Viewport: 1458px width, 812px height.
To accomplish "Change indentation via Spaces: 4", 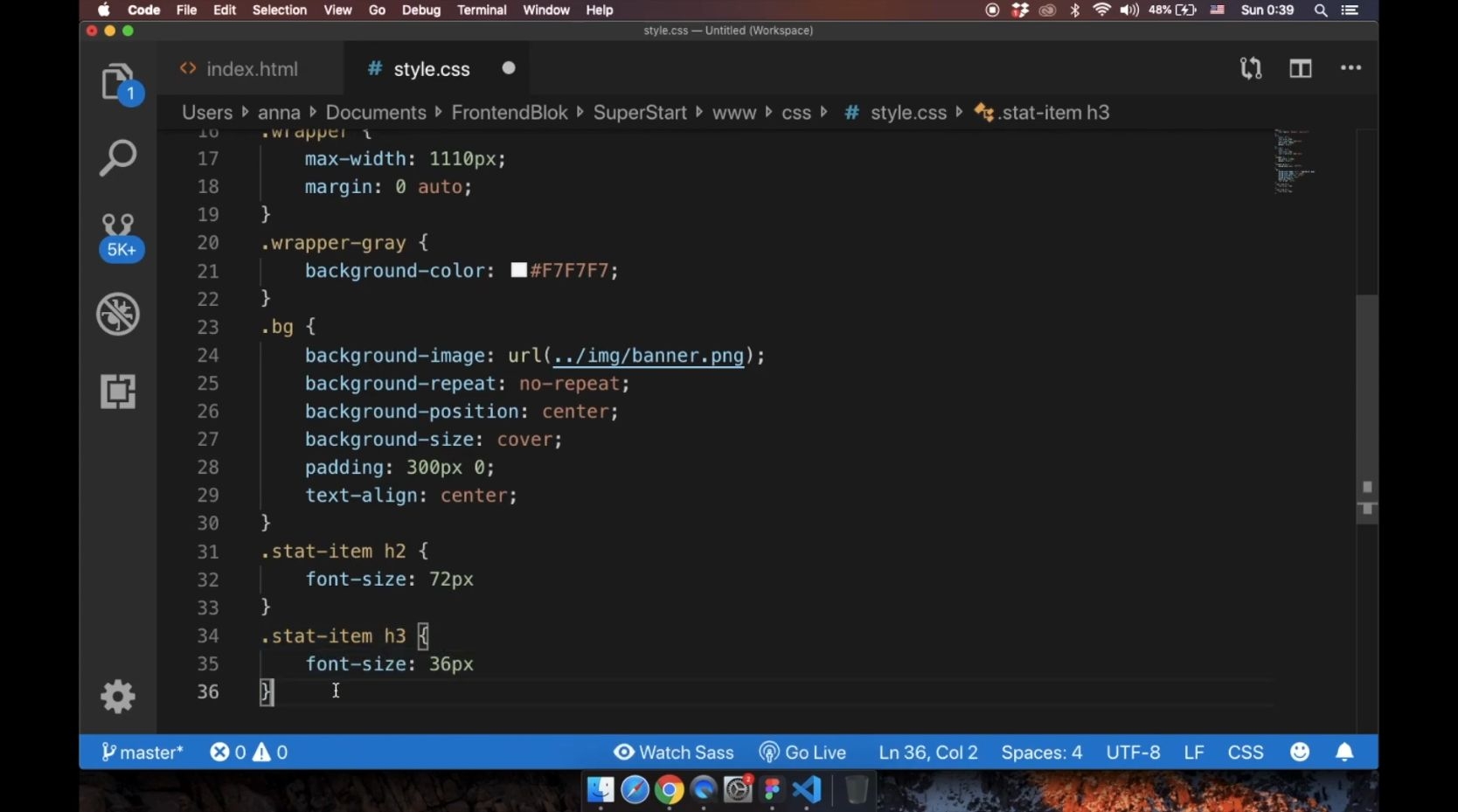I will click(x=1042, y=753).
